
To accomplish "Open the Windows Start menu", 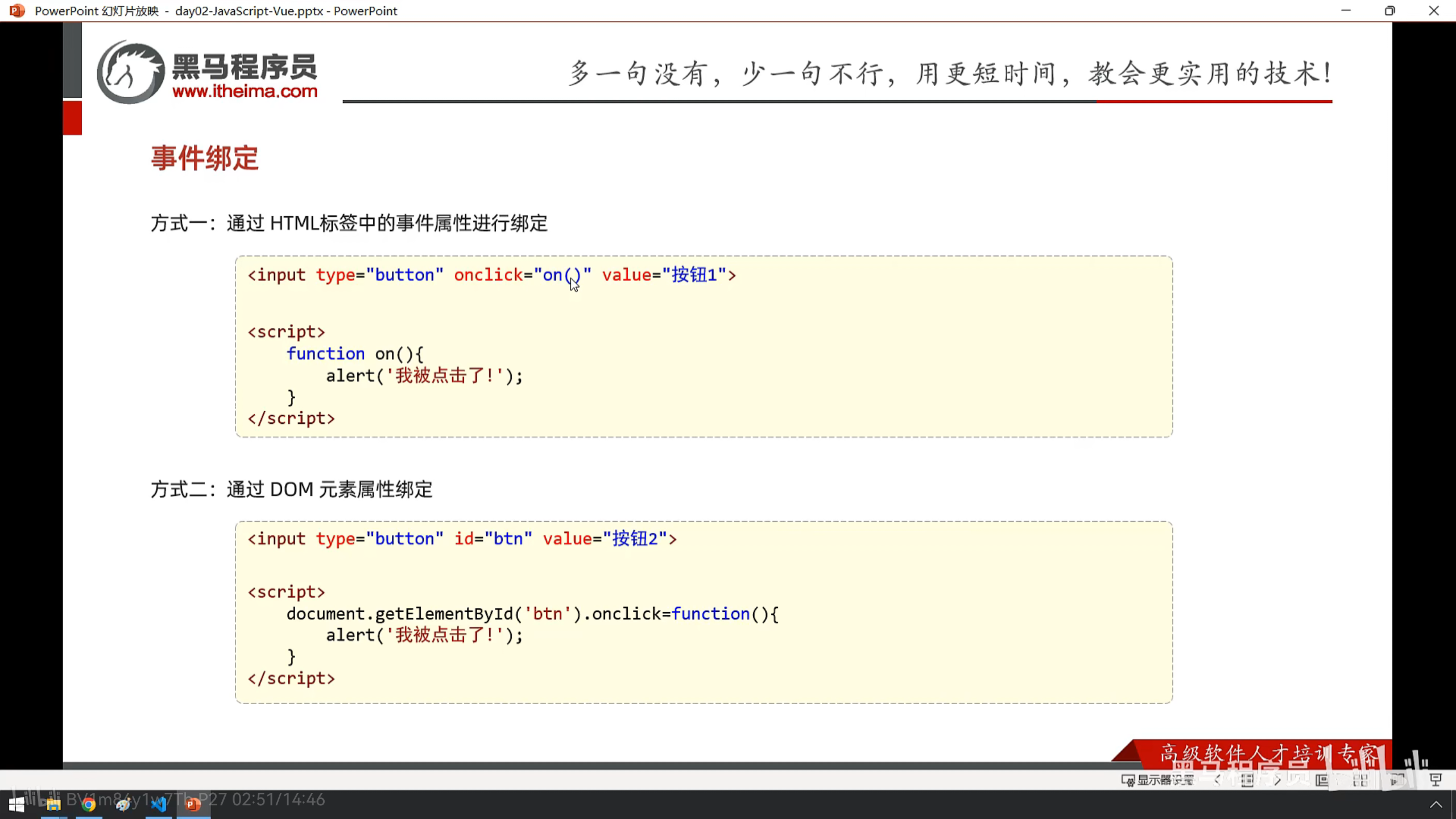I will (x=17, y=804).
